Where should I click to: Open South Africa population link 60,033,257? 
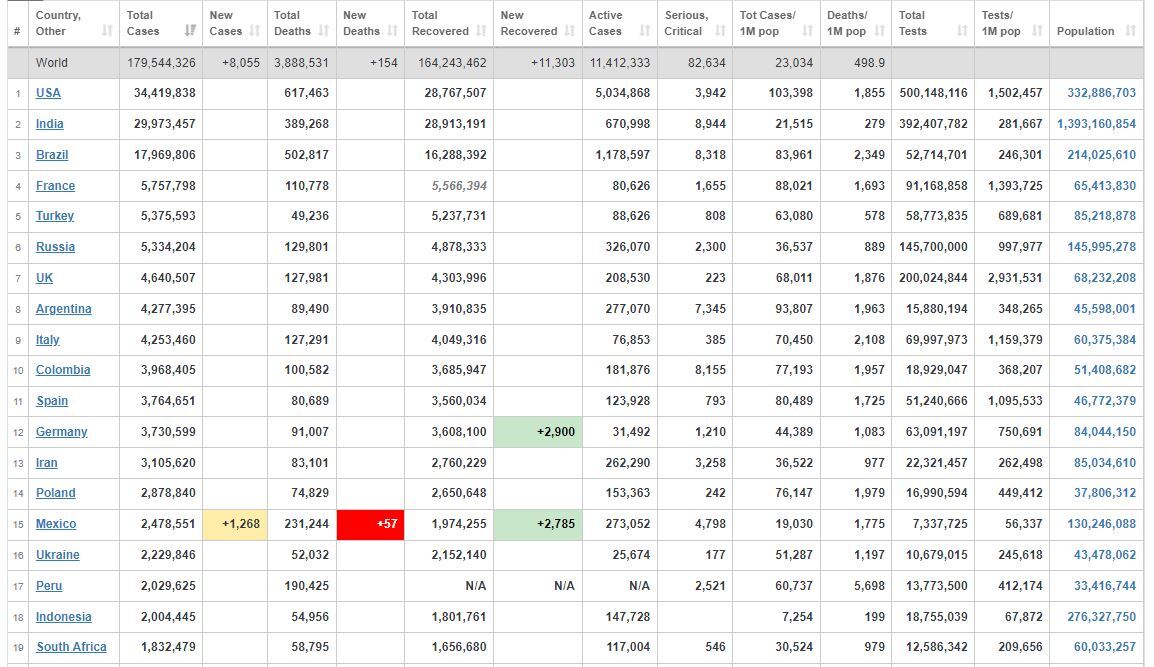coord(1105,646)
